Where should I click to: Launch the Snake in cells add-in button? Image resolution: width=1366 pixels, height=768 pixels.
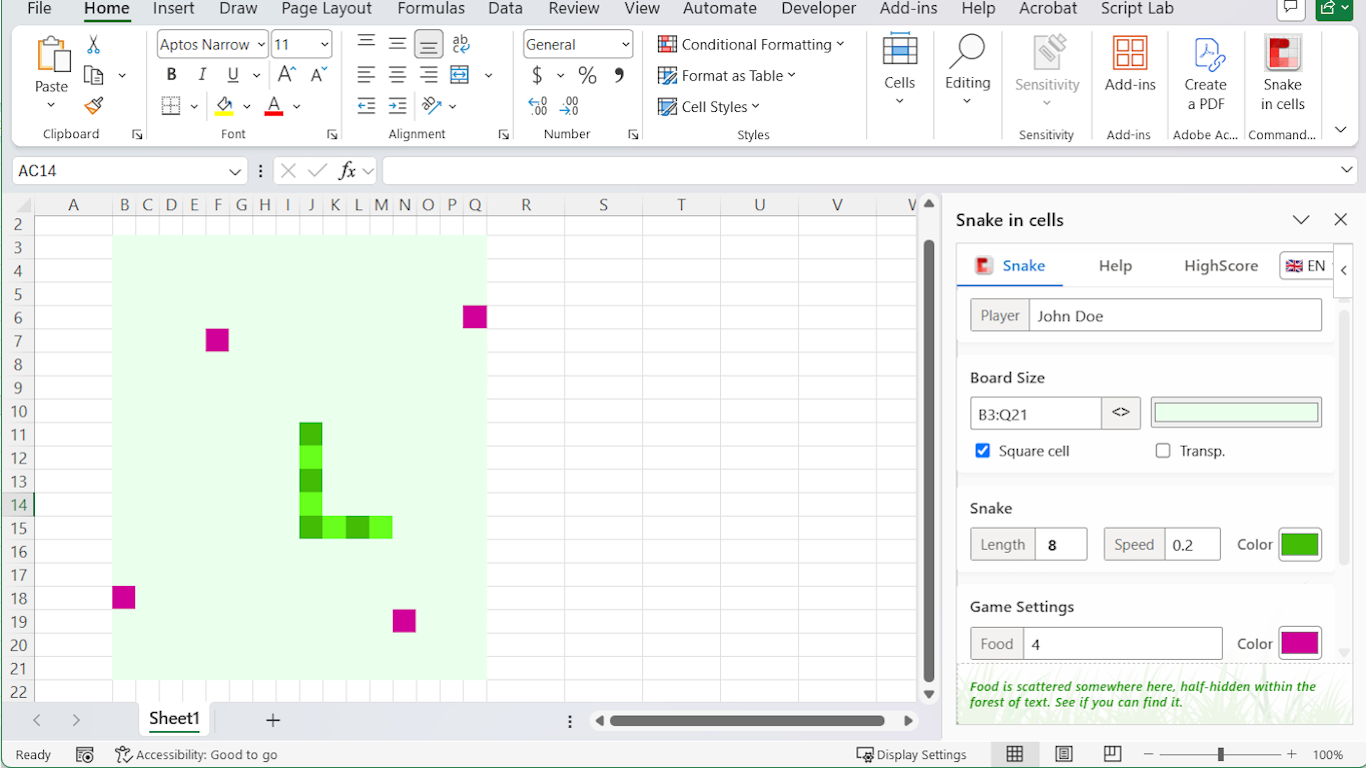[x=1282, y=75]
